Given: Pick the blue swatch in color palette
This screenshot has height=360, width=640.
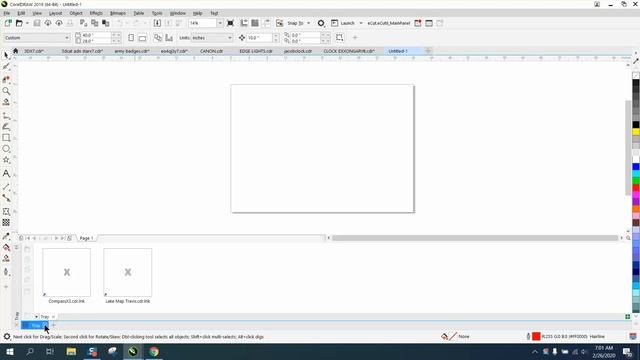Looking at the screenshot, I should click(636, 167).
